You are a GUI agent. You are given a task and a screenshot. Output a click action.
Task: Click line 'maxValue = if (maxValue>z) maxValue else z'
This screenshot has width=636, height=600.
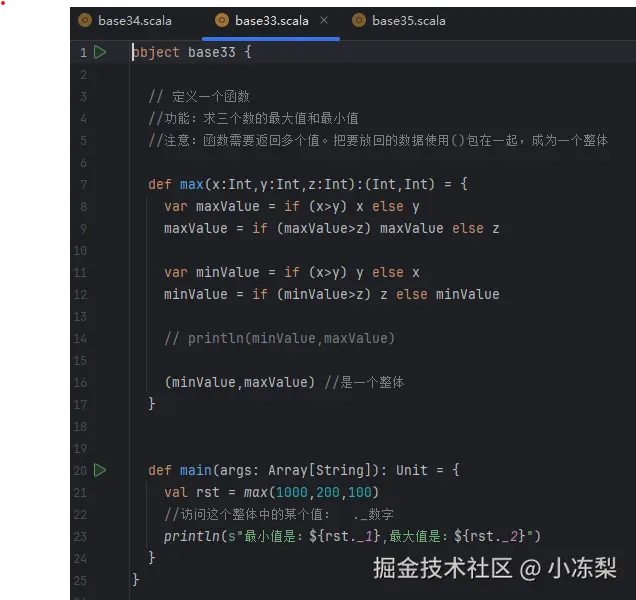tap(331, 228)
